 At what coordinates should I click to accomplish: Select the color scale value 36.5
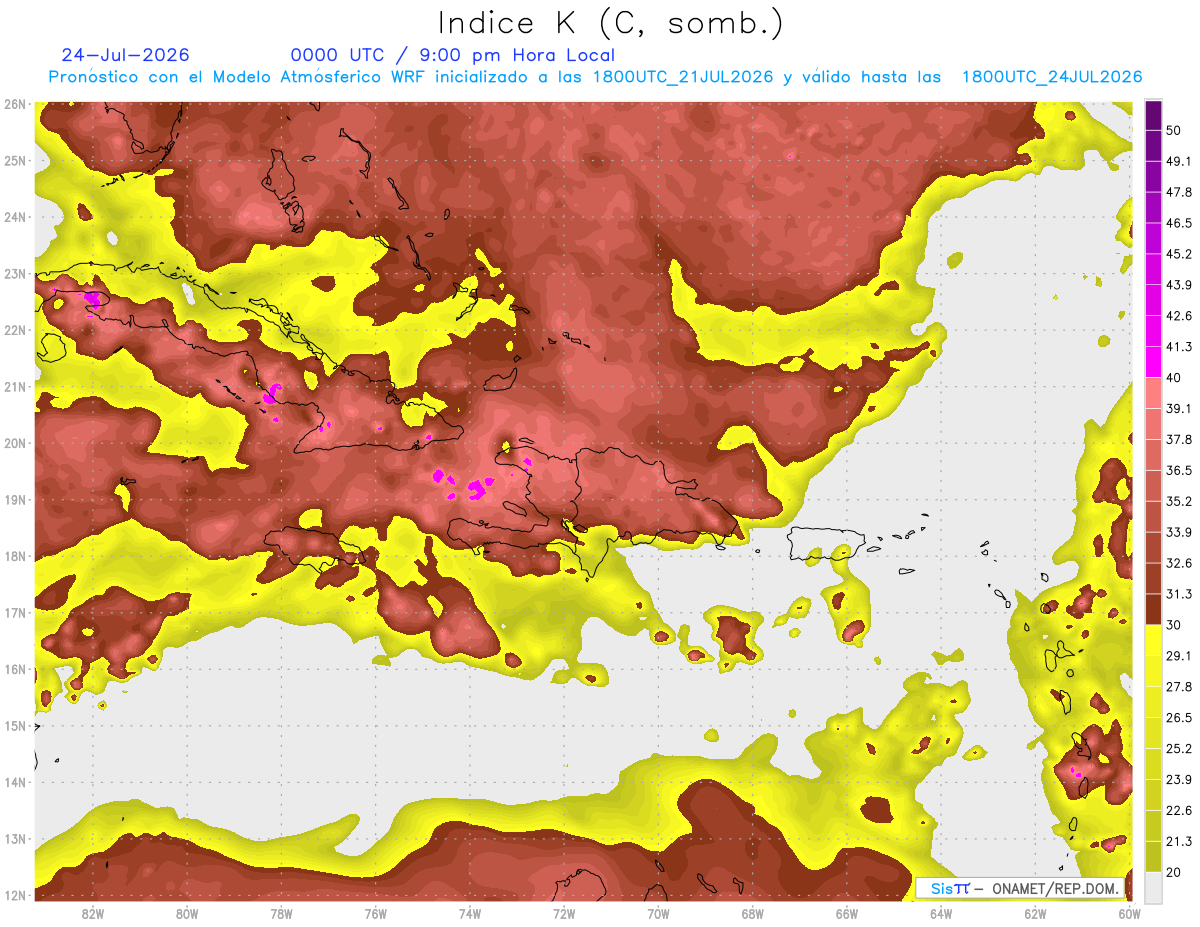click(1179, 470)
